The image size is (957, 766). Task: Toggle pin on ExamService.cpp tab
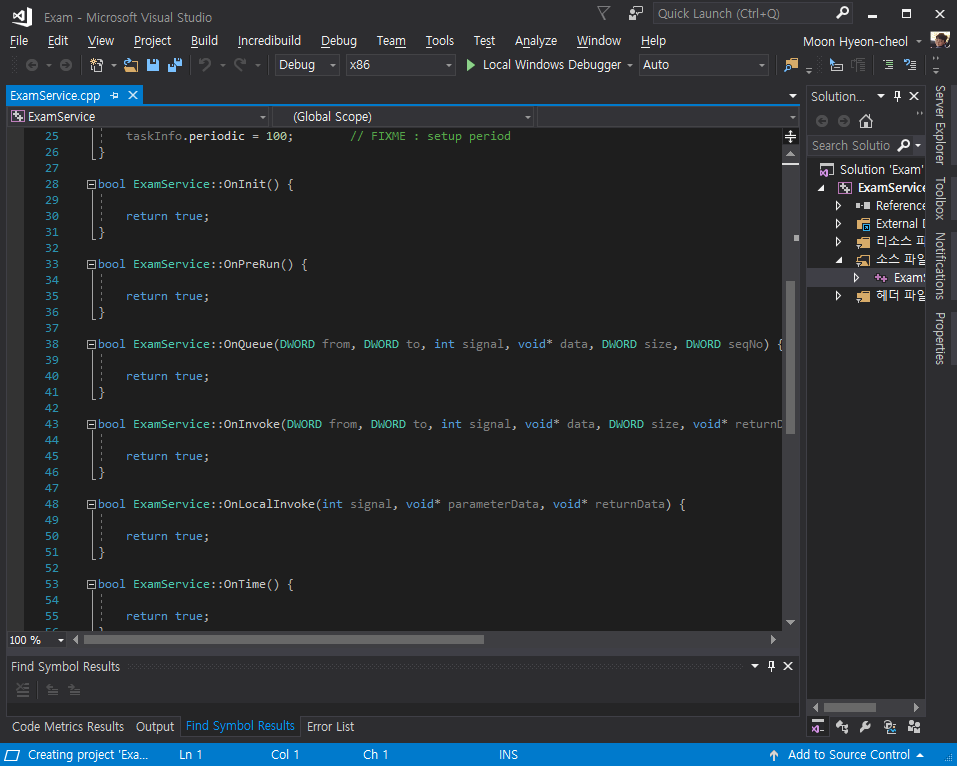(x=114, y=95)
